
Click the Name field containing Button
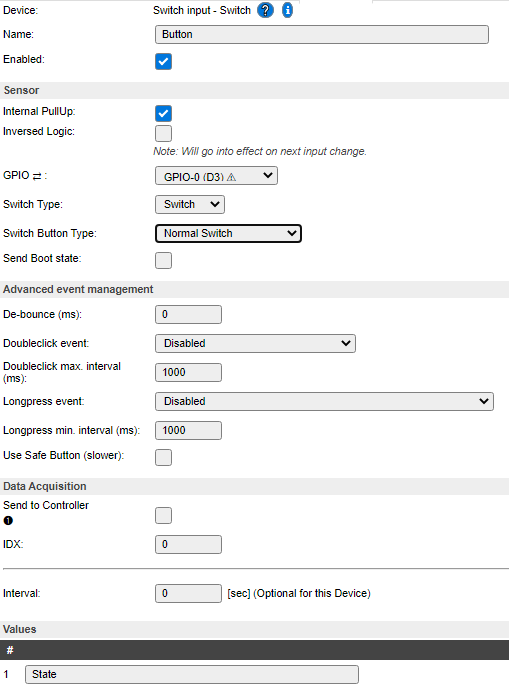[x=322, y=35]
